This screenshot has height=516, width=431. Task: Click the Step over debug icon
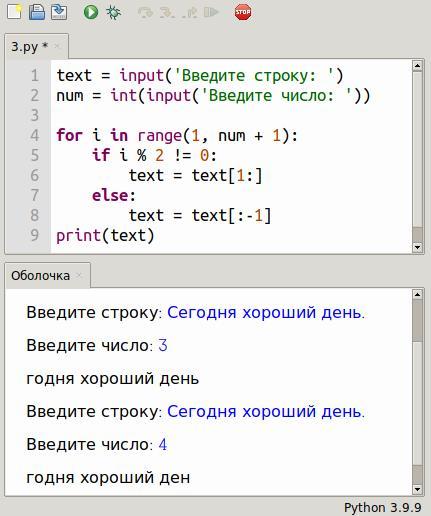[x=145, y=13]
